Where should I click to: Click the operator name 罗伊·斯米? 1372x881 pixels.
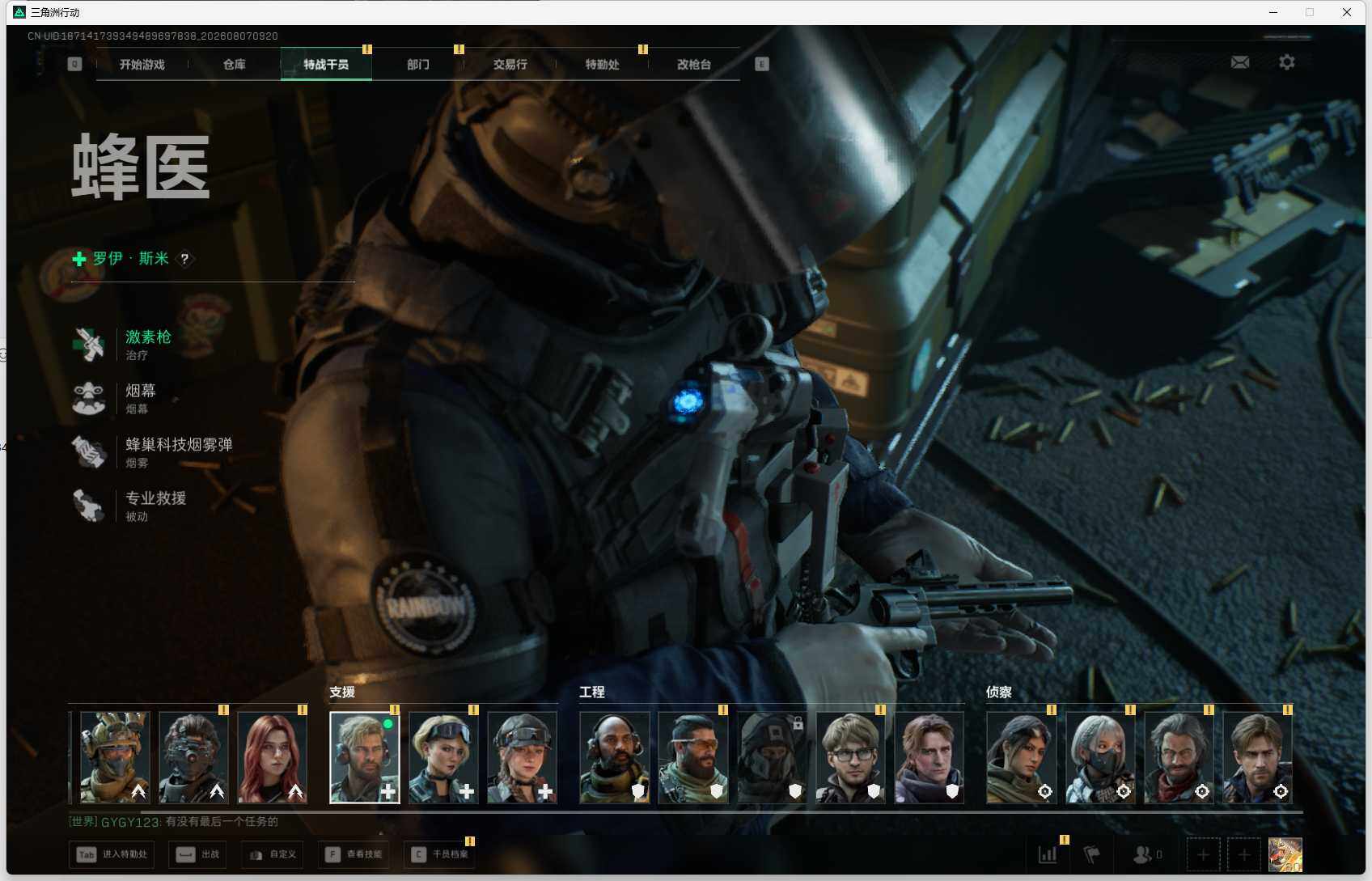point(130,259)
